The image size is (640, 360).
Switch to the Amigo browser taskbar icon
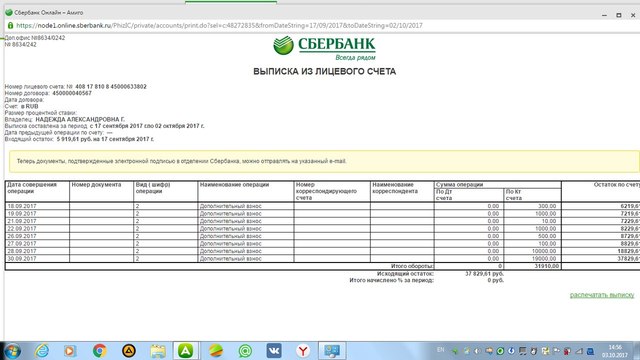click(x=186, y=351)
